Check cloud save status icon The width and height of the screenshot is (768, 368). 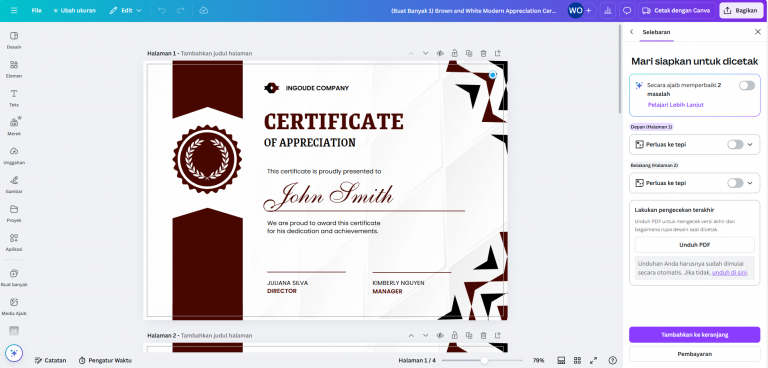pos(204,10)
